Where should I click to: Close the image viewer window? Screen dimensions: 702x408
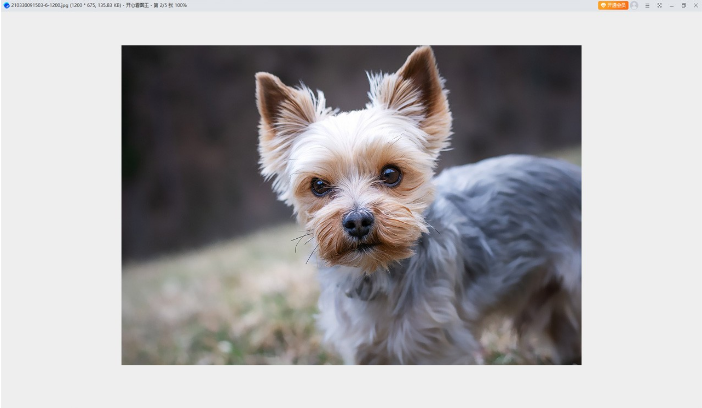click(696, 5)
